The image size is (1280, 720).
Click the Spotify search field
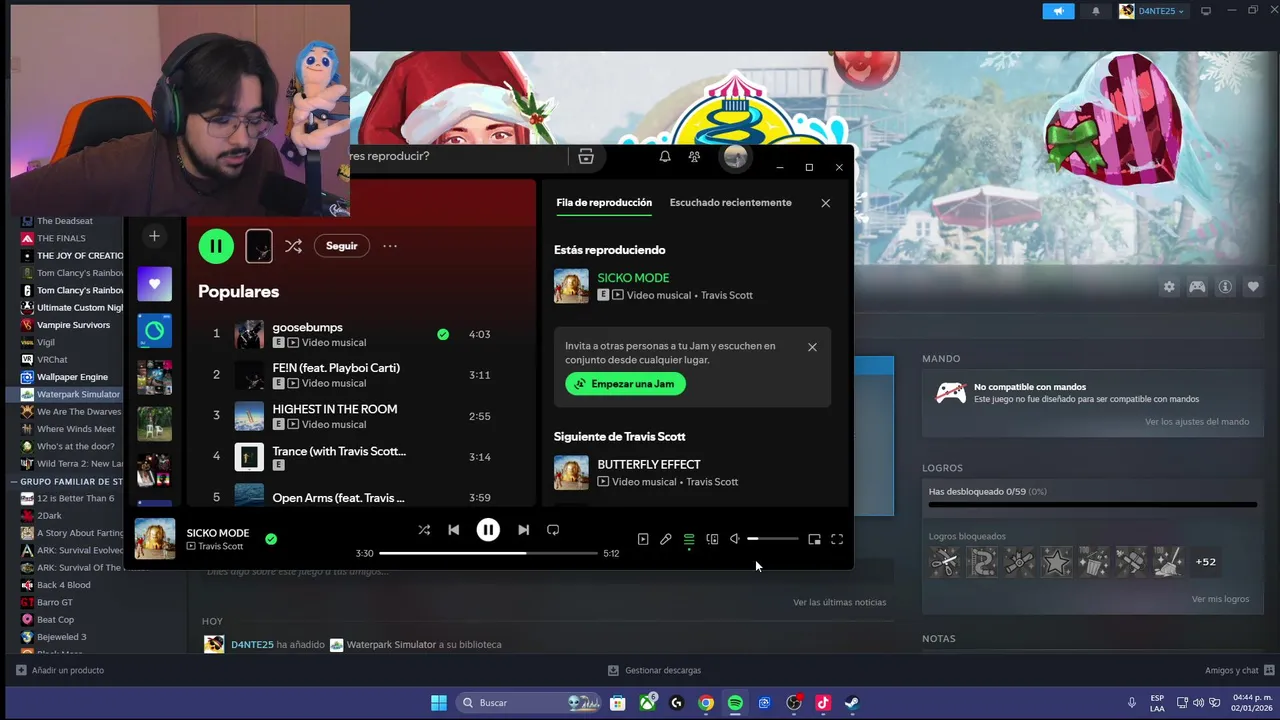(x=458, y=156)
